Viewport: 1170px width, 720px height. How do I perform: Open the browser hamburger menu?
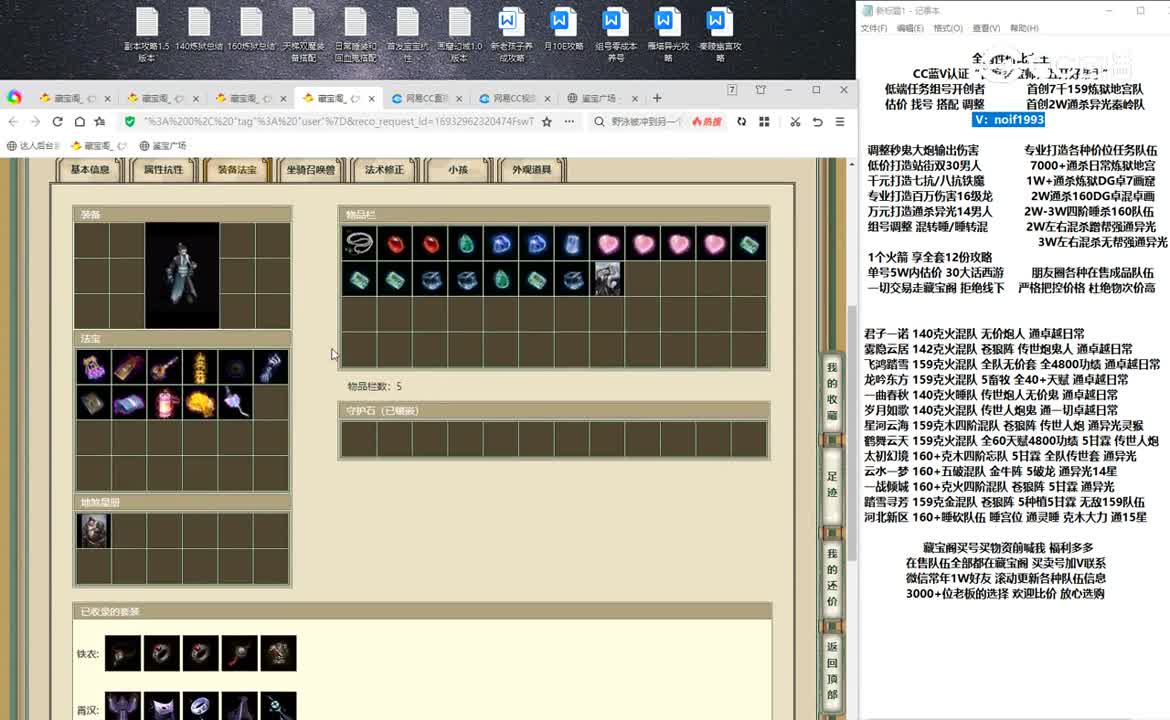pos(839,122)
